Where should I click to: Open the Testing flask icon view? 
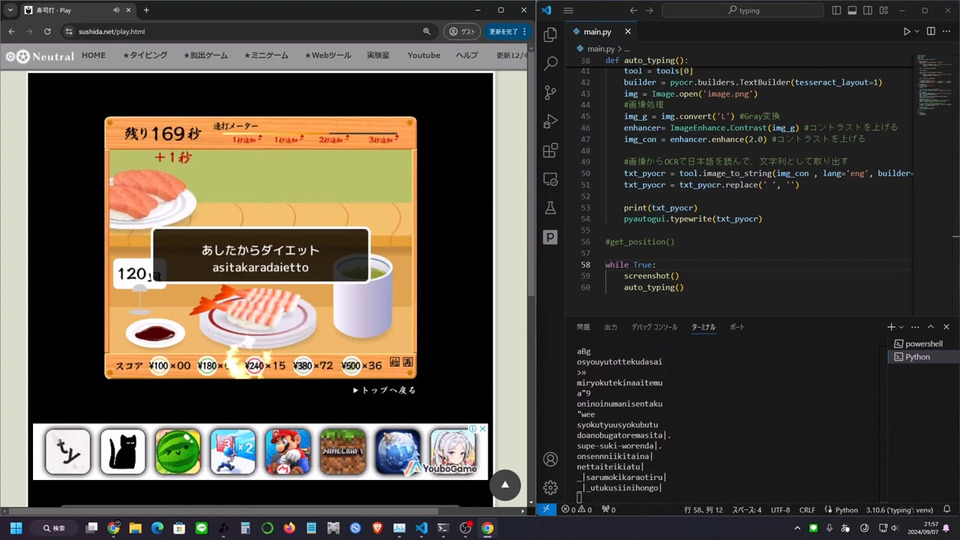[550, 208]
